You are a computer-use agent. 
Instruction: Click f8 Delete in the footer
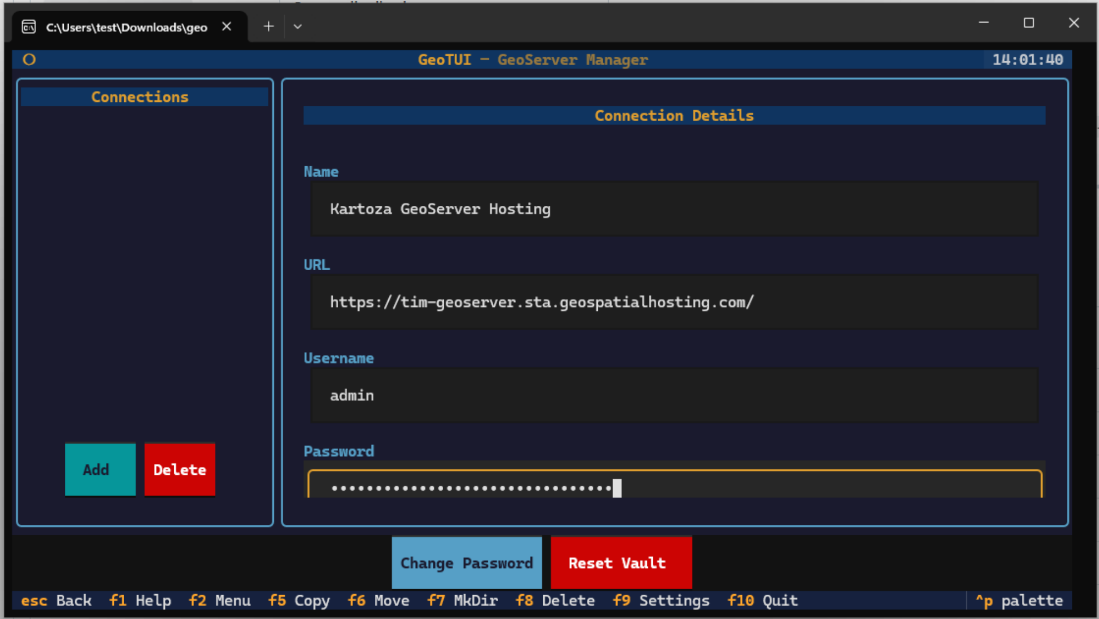(555, 601)
